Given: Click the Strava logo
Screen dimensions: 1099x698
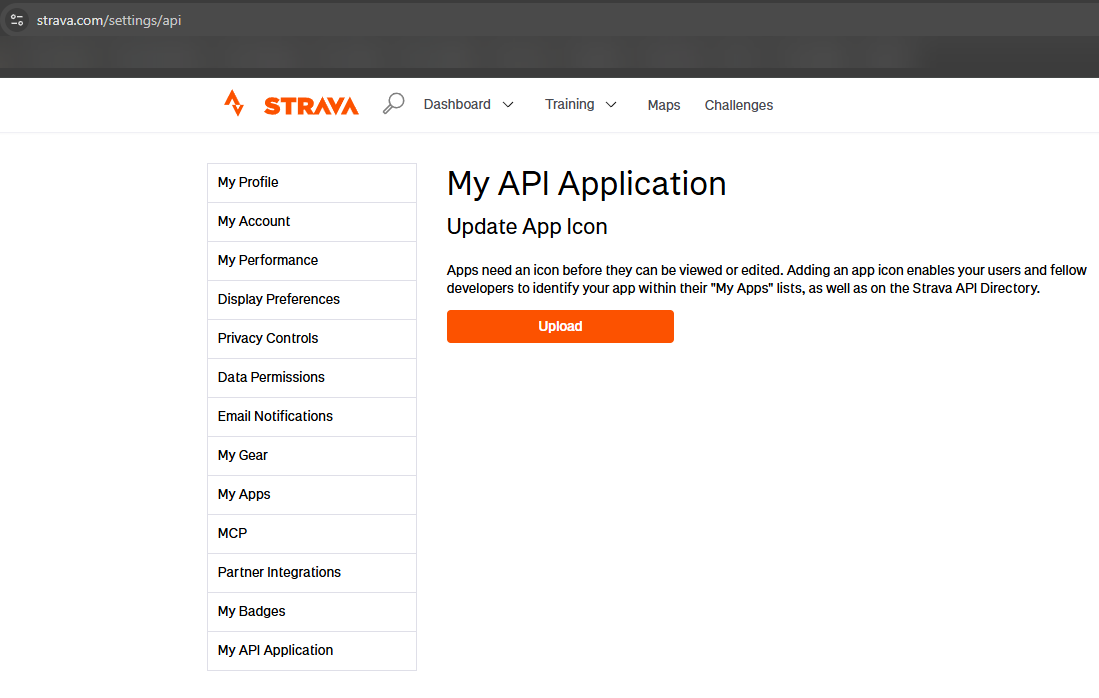Looking at the screenshot, I should pyautogui.click(x=291, y=104).
